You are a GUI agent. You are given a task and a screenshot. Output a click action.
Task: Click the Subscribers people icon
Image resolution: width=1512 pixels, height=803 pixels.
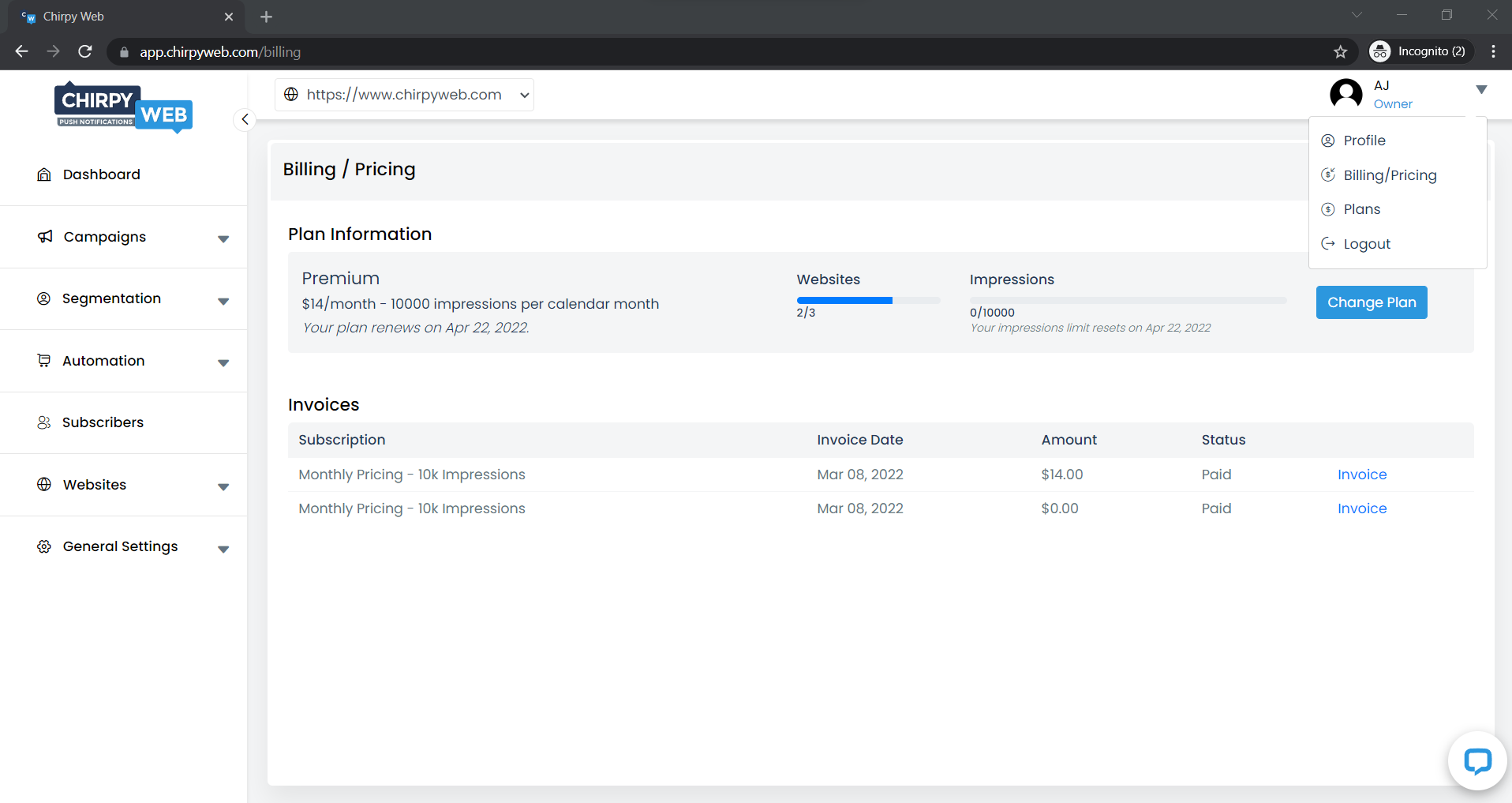pos(44,422)
